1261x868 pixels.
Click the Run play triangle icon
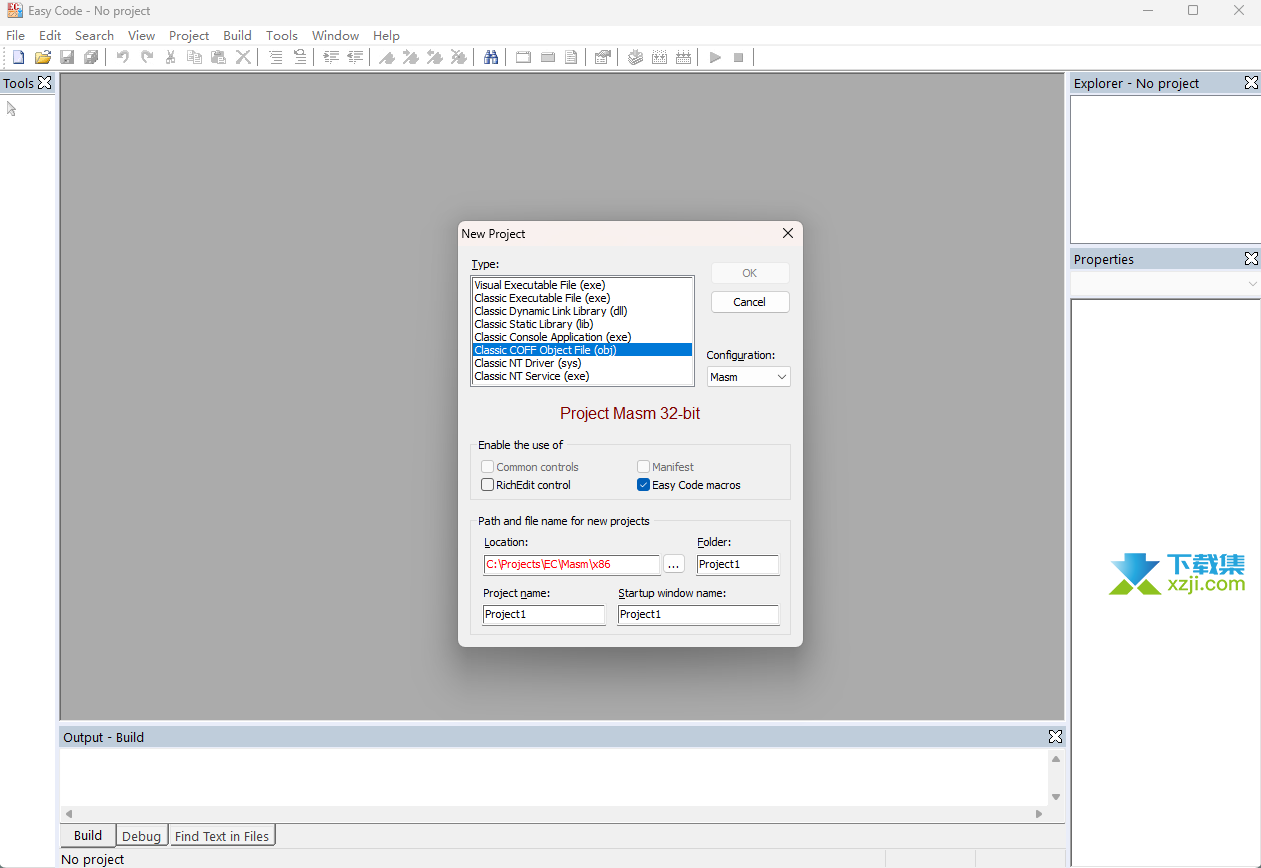[x=715, y=57]
